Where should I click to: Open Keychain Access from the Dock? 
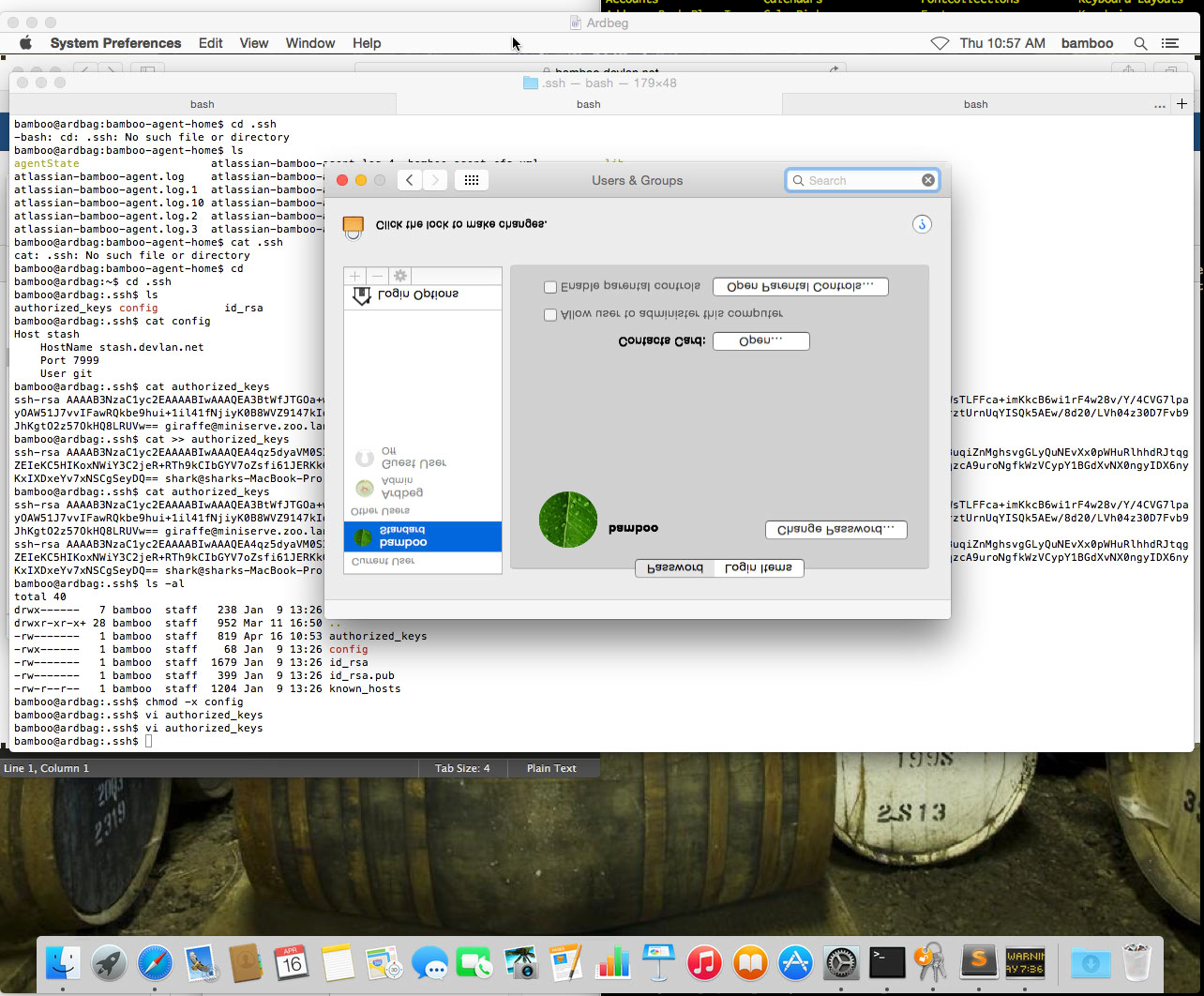click(931, 962)
